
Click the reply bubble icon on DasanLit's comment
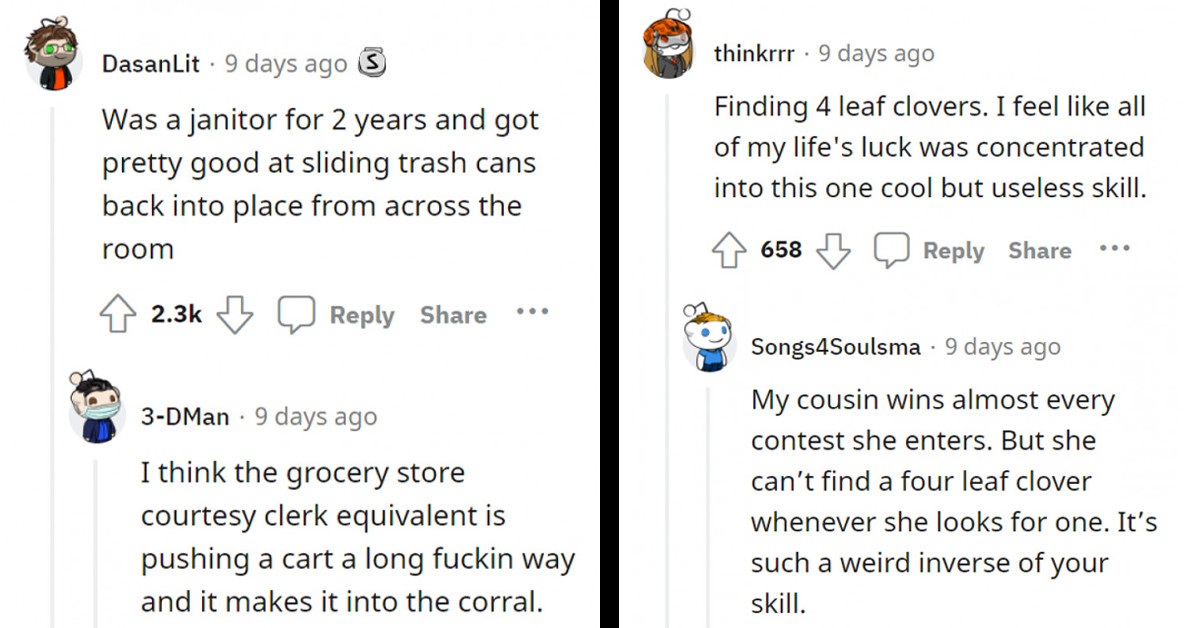[x=296, y=312]
